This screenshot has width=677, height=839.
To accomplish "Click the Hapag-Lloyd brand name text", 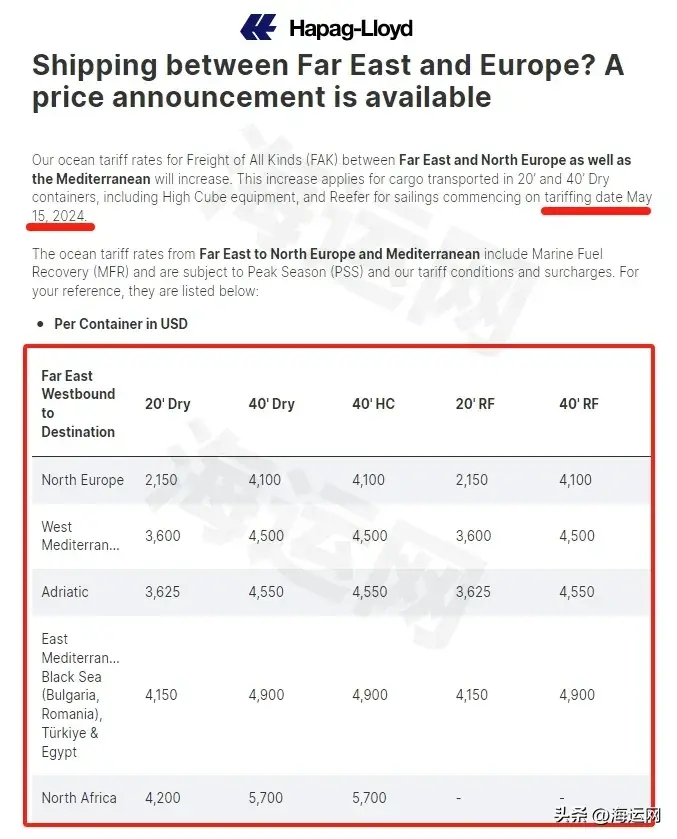I will 351,28.
